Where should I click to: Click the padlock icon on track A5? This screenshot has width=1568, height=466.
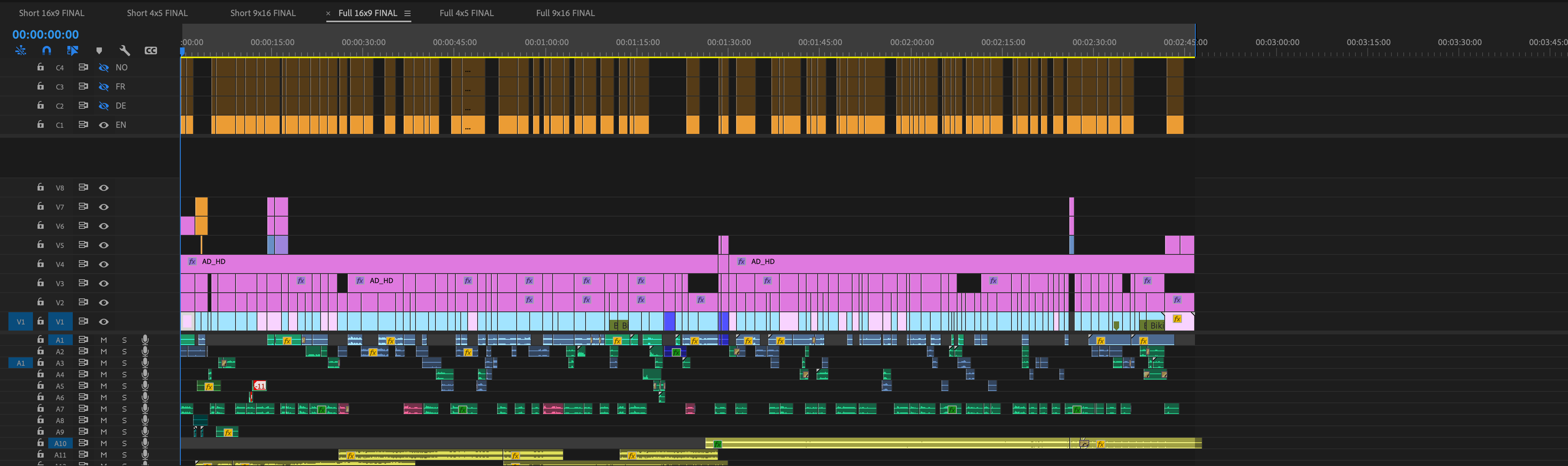tap(40, 386)
